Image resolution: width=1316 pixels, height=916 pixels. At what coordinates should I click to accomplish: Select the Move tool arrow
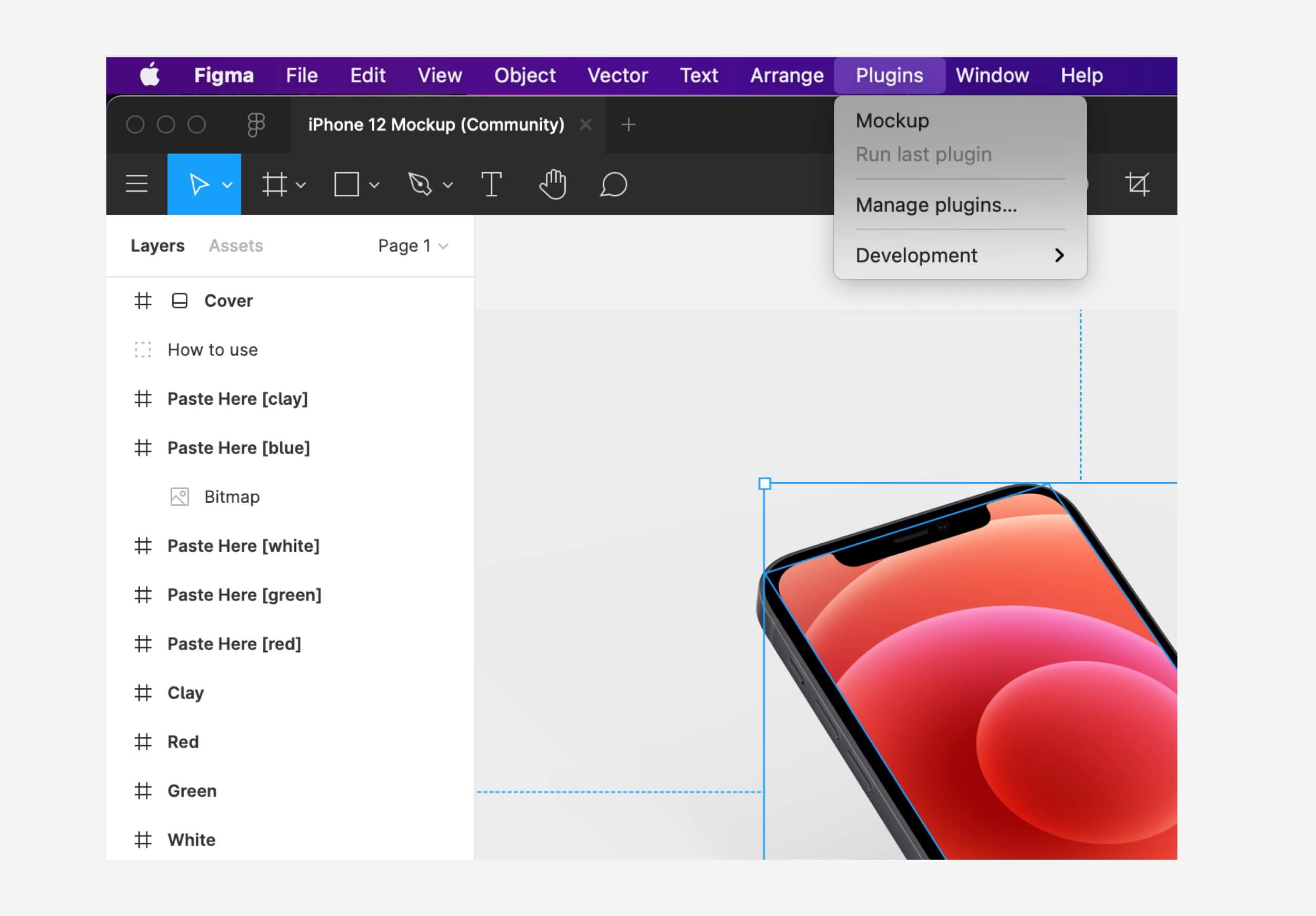click(x=199, y=184)
